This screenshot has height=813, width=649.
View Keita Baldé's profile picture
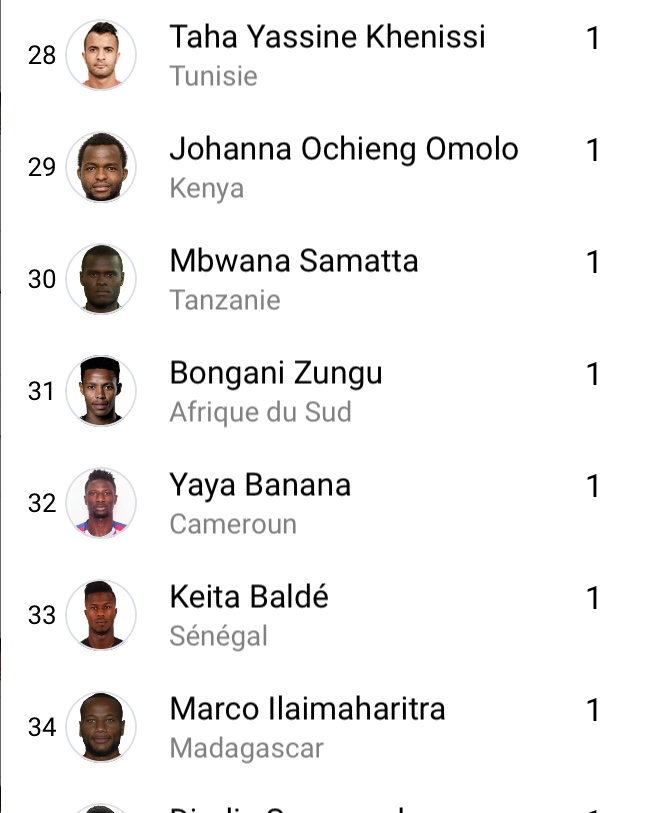(101, 615)
